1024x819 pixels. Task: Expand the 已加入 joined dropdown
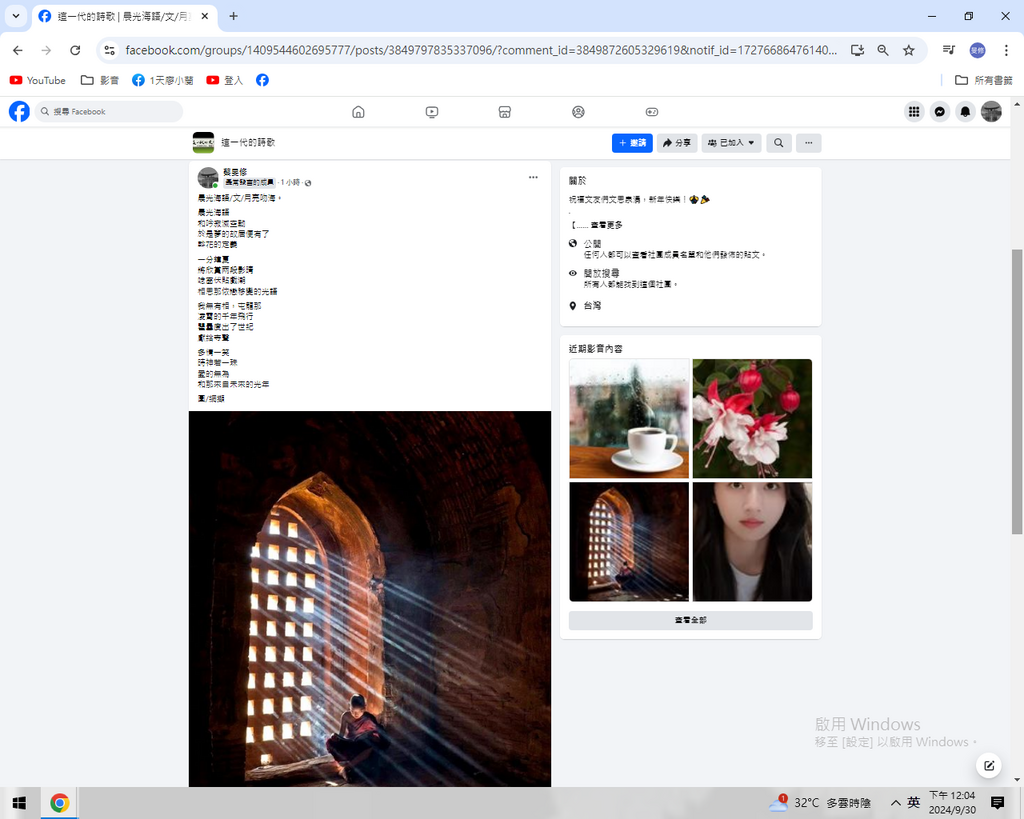pos(731,143)
